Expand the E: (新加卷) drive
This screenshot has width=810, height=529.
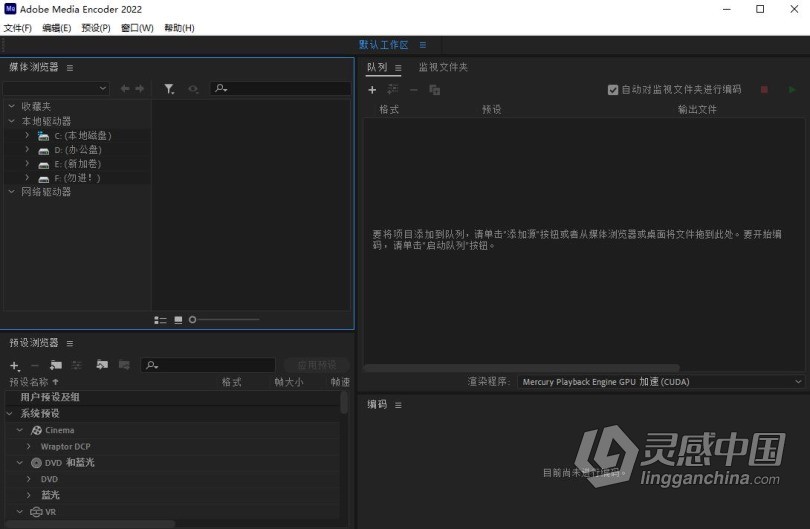pyautogui.click(x=27, y=163)
